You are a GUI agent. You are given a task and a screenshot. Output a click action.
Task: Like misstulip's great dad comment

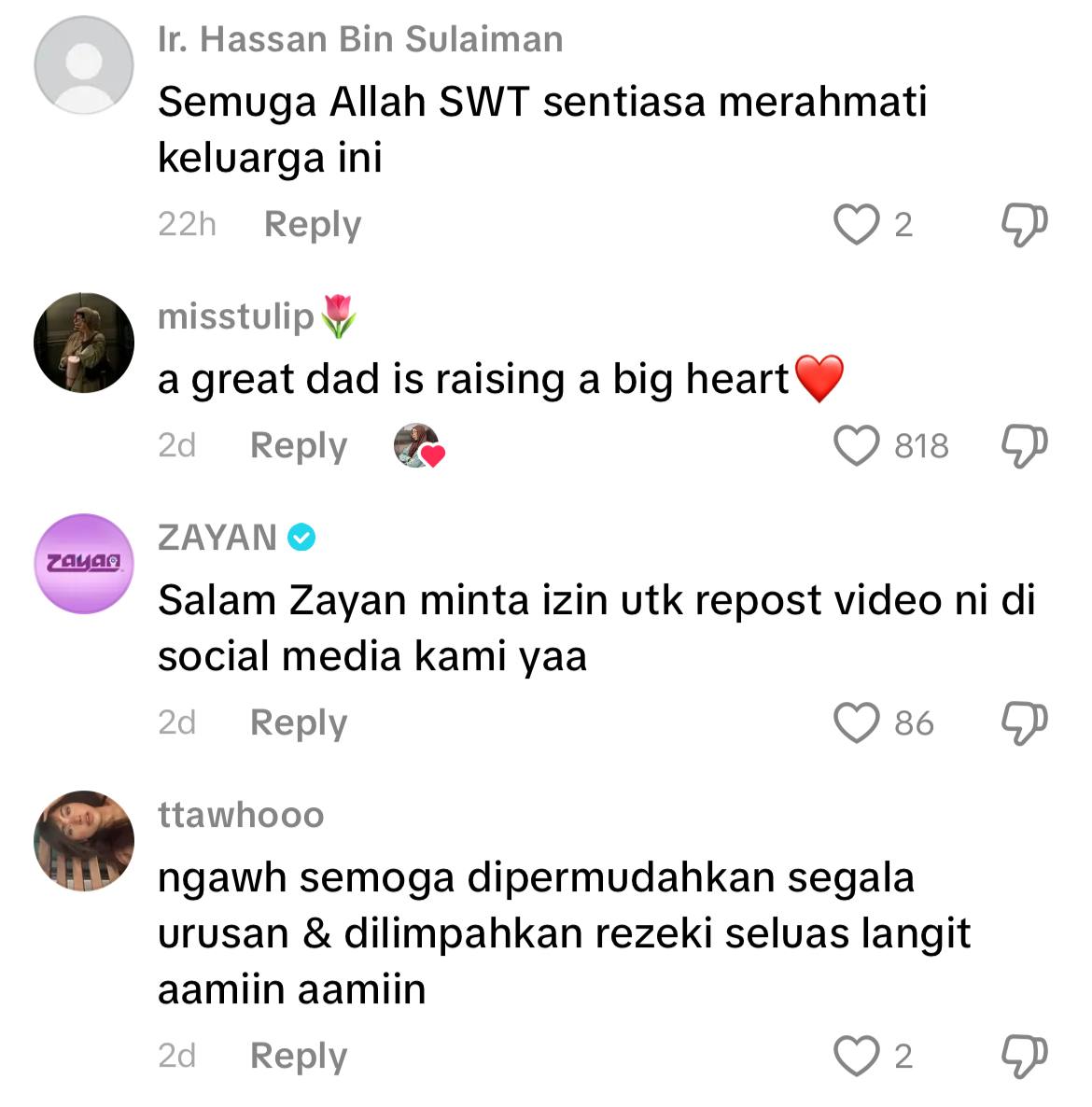[x=856, y=445]
